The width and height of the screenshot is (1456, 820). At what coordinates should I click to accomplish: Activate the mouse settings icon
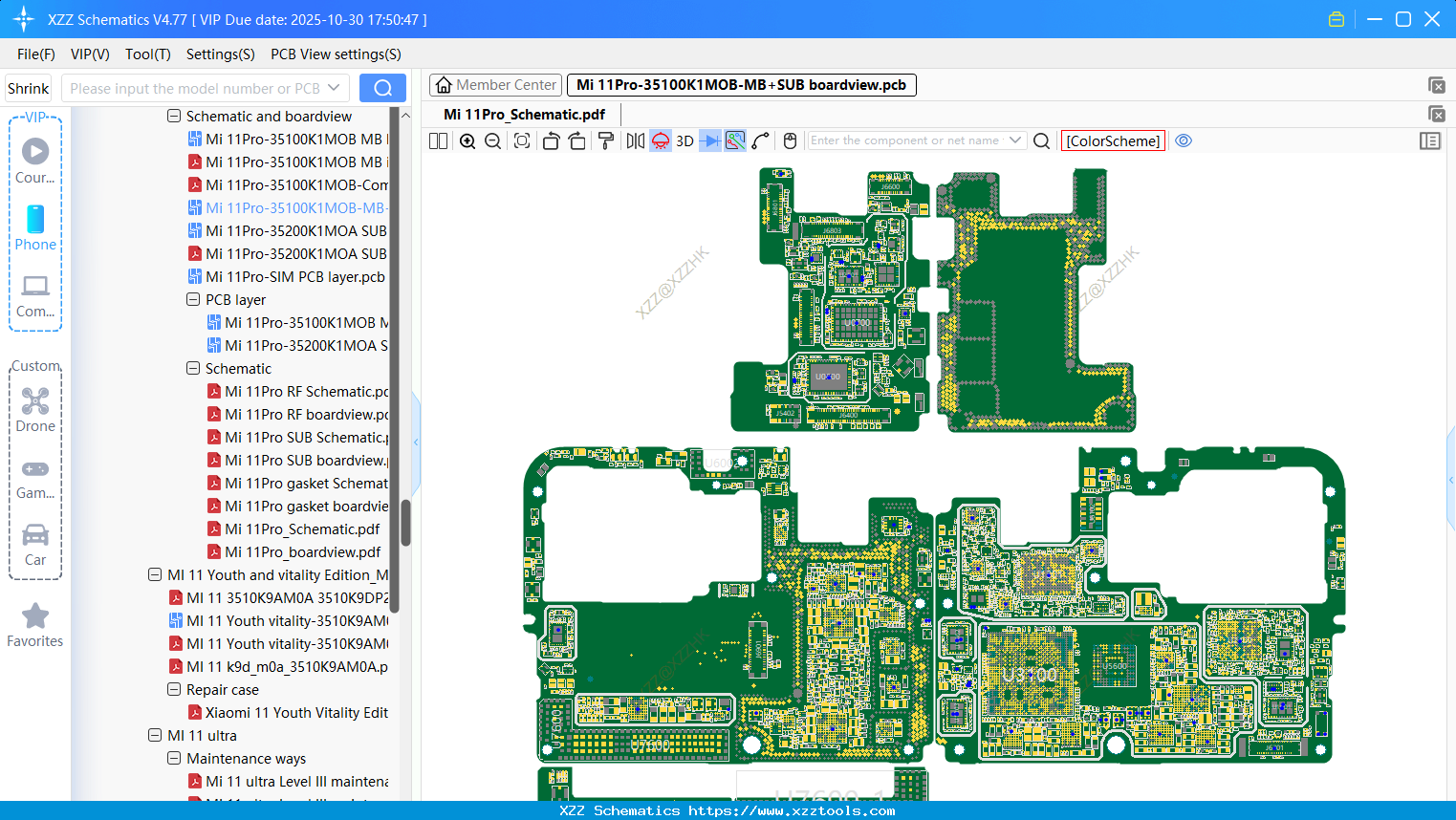[x=789, y=140]
